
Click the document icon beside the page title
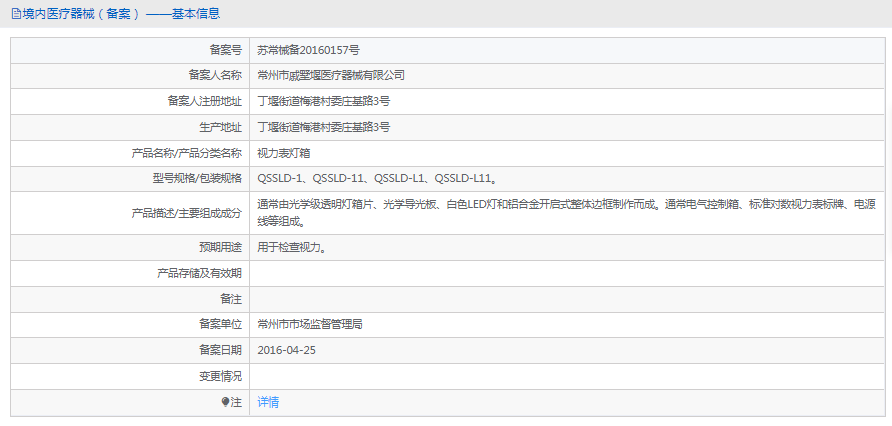15,14
